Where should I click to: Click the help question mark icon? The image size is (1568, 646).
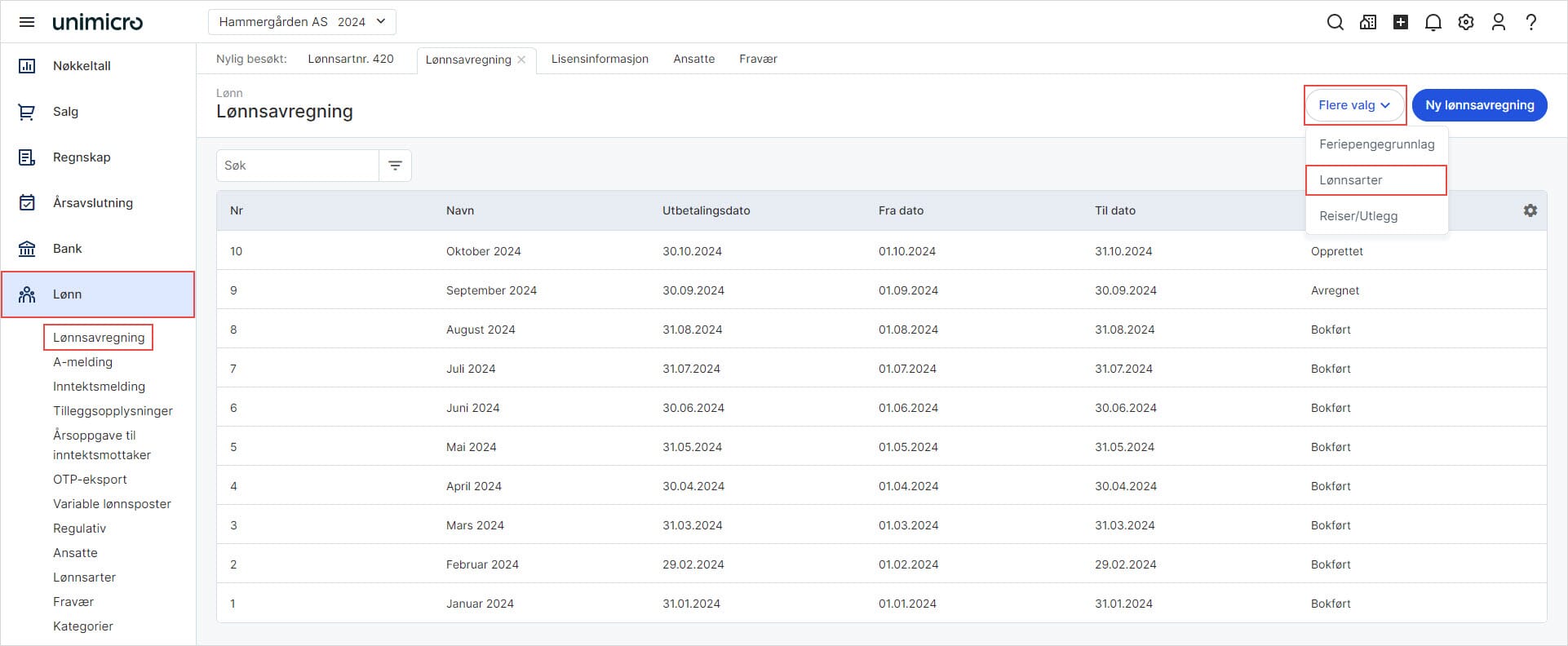(x=1530, y=22)
